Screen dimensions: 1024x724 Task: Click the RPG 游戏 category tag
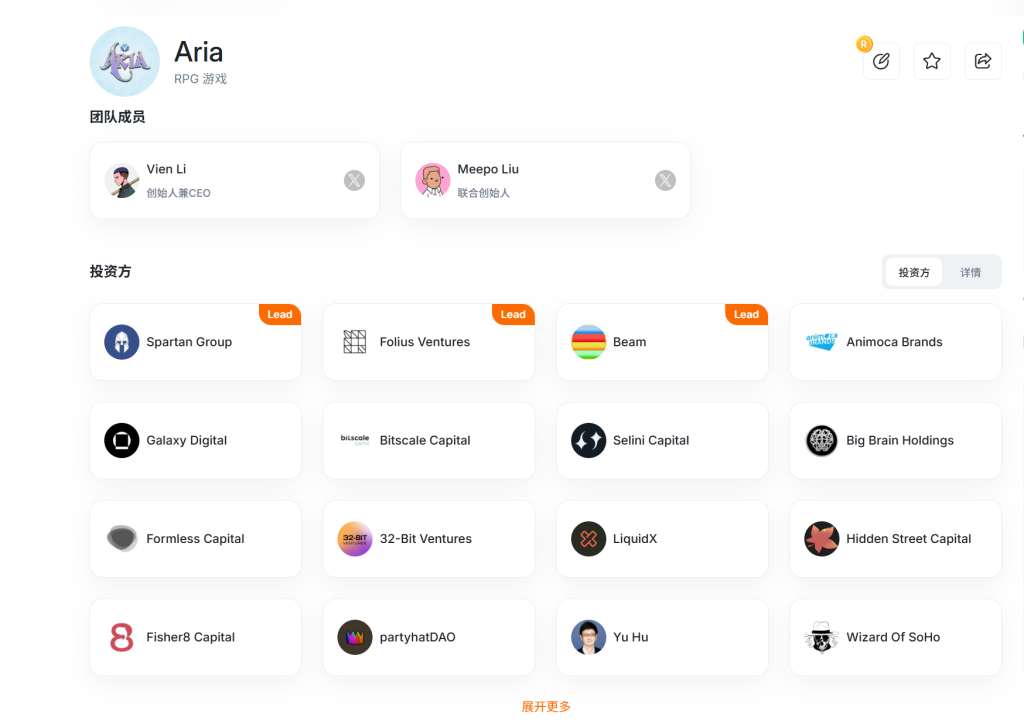(200, 79)
